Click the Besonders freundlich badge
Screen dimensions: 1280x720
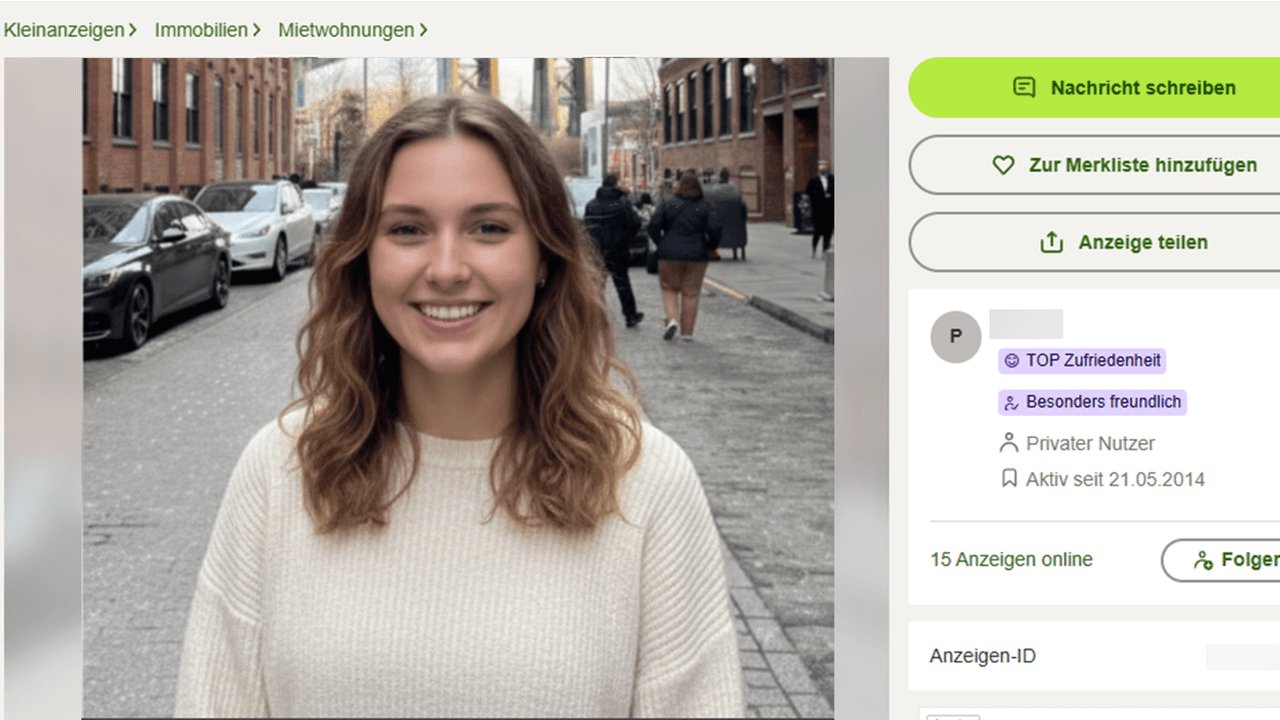[x=1092, y=402]
